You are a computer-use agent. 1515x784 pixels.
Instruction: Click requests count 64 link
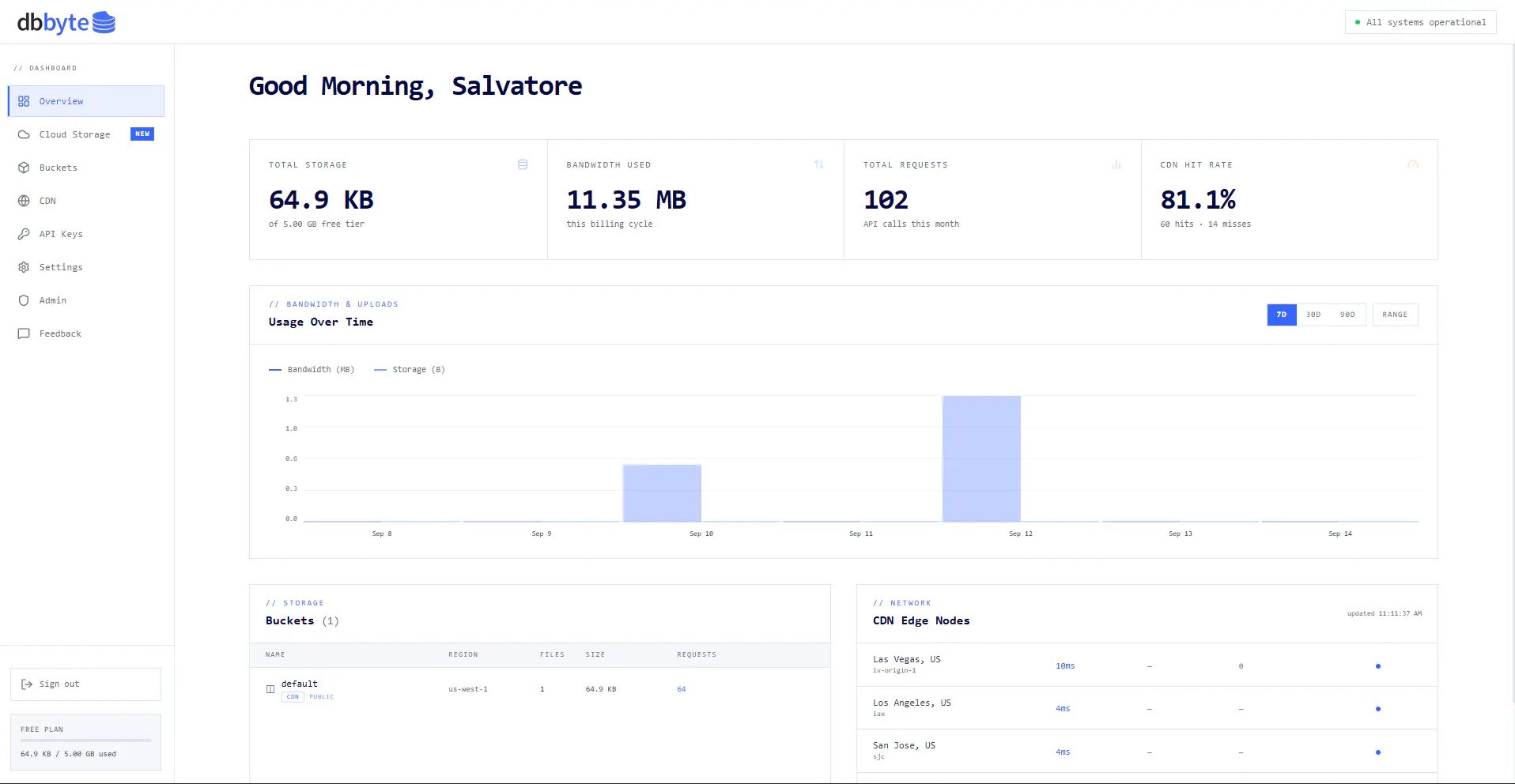(682, 689)
